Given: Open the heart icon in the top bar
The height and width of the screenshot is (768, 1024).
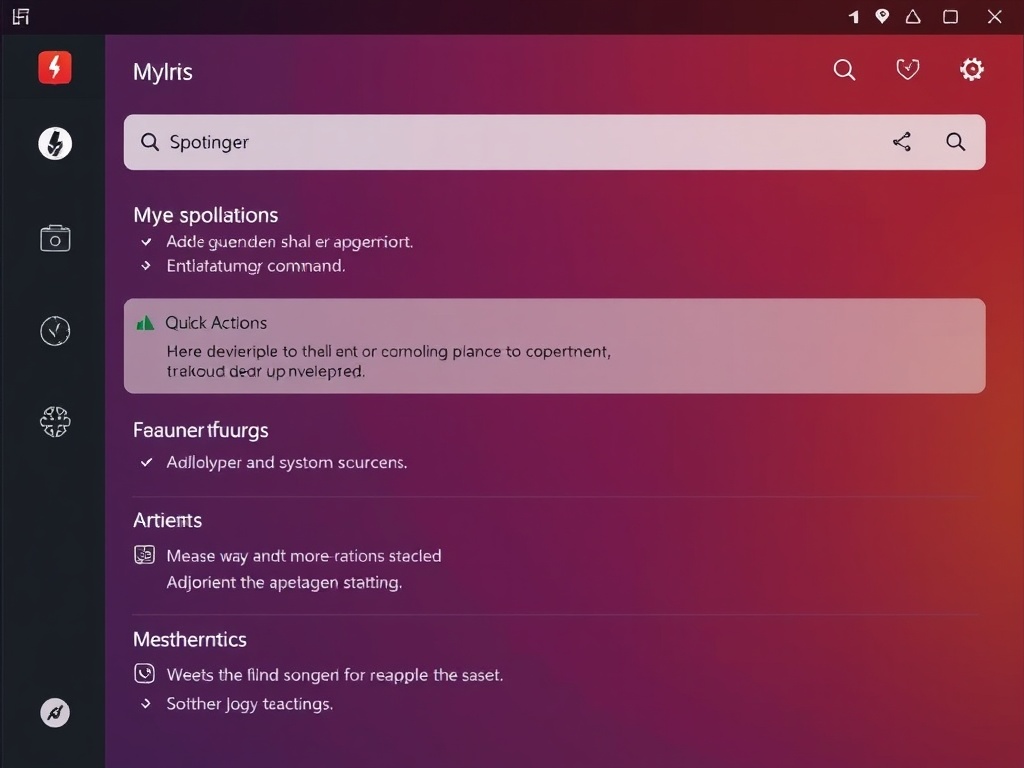Looking at the screenshot, I should point(907,69).
